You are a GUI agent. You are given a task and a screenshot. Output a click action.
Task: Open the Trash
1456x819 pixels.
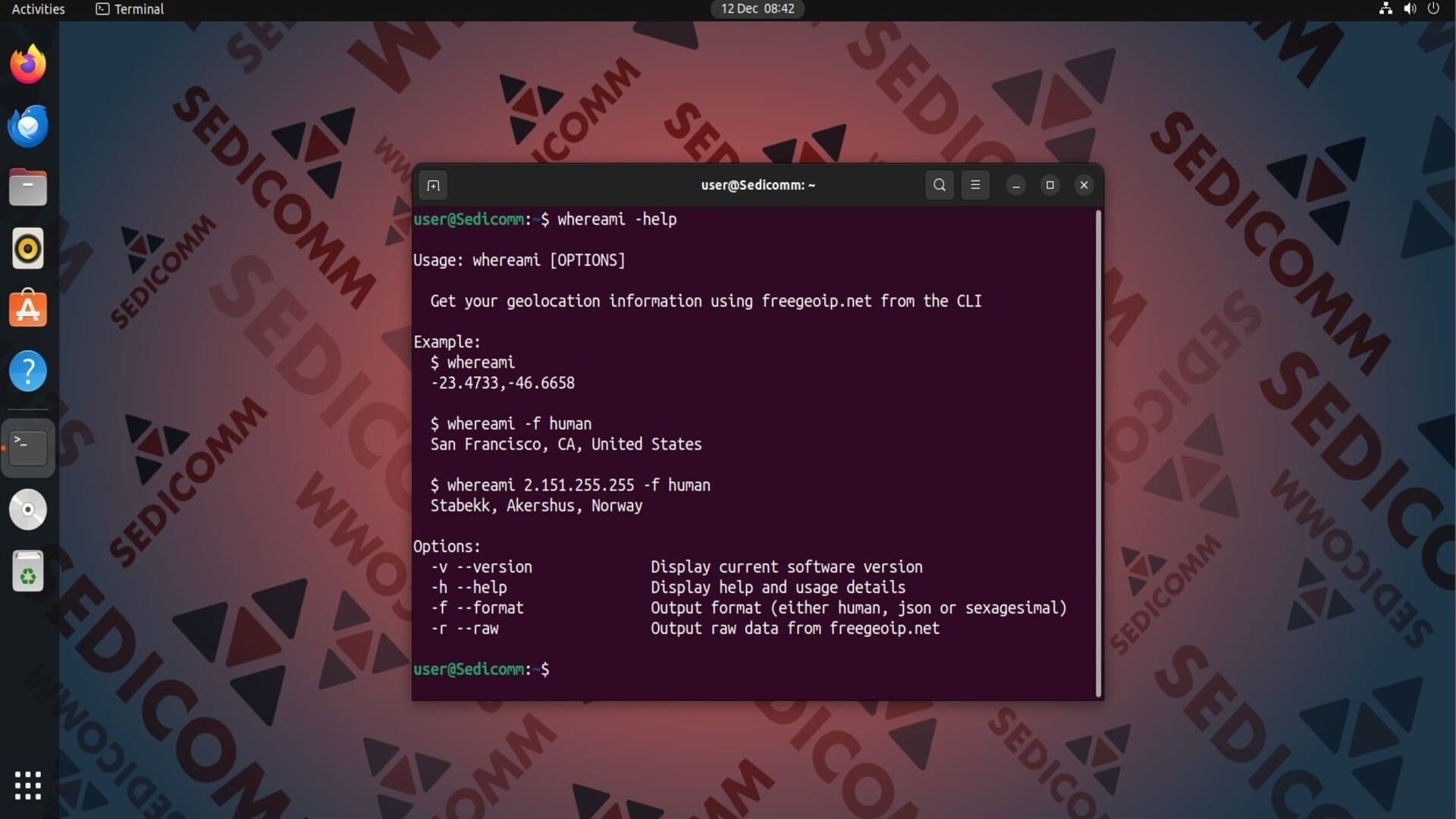coord(28,571)
